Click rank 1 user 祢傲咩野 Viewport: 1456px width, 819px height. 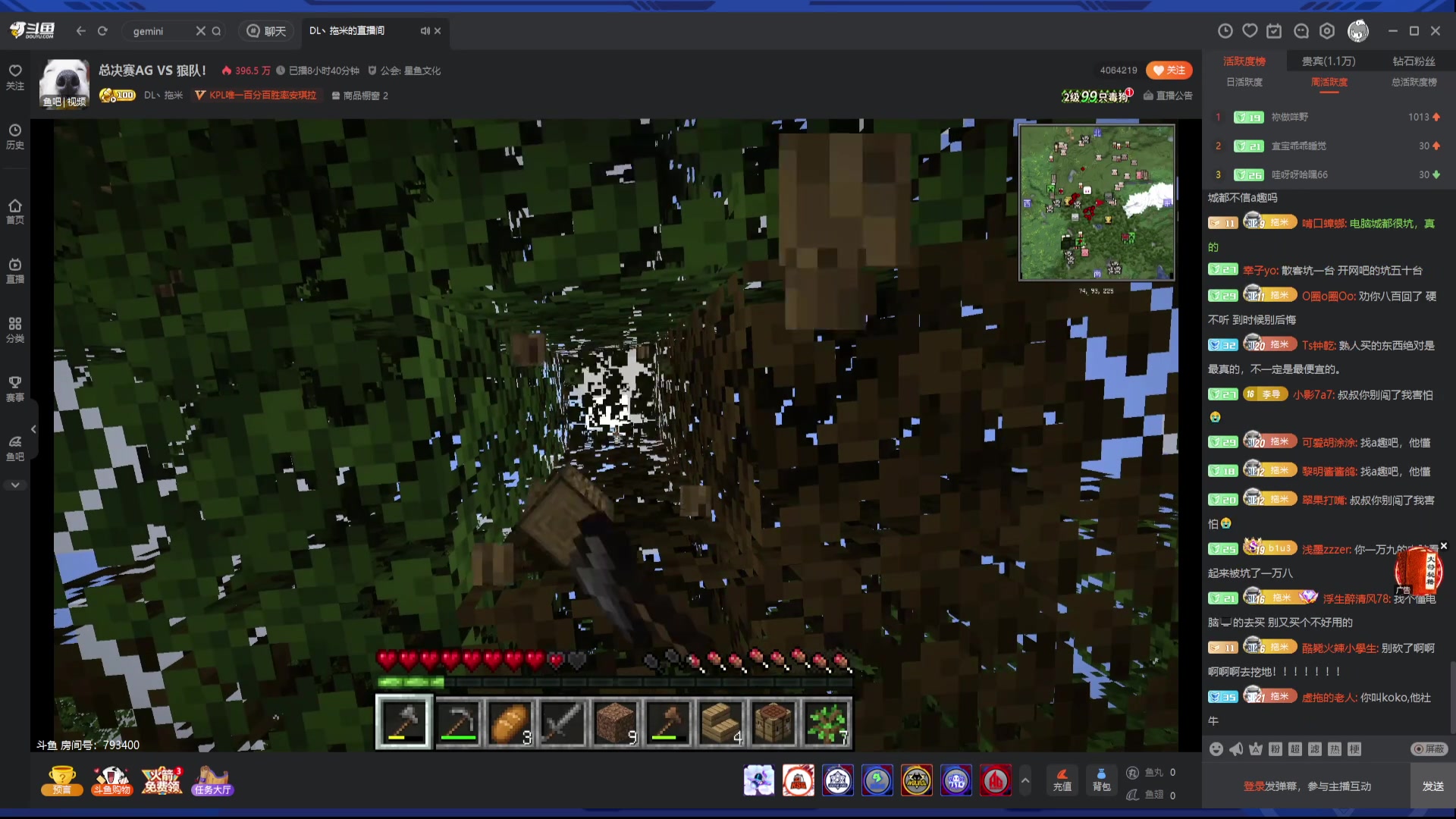click(x=1289, y=117)
